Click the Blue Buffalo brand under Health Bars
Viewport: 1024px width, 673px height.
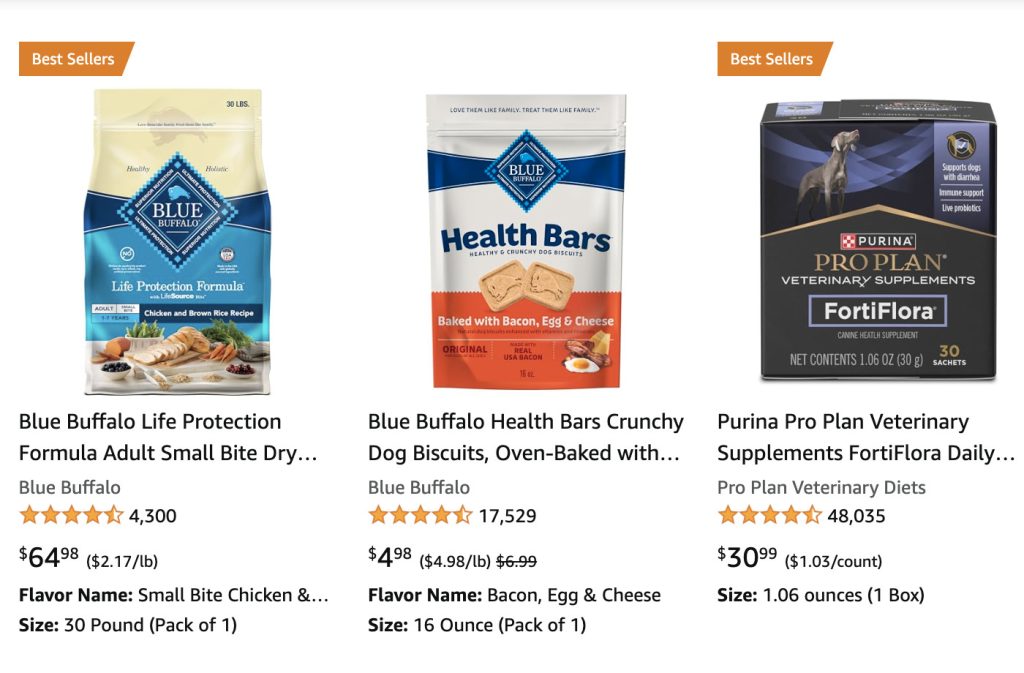coord(419,488)
